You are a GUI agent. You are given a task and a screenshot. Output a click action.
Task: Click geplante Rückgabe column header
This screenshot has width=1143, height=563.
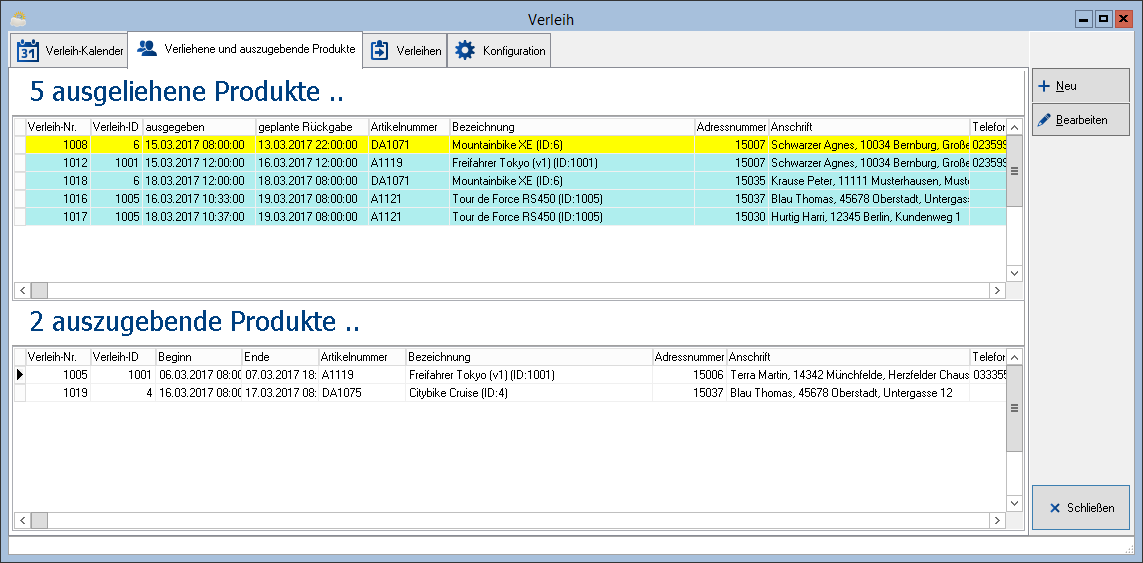[x=312, y=126]
